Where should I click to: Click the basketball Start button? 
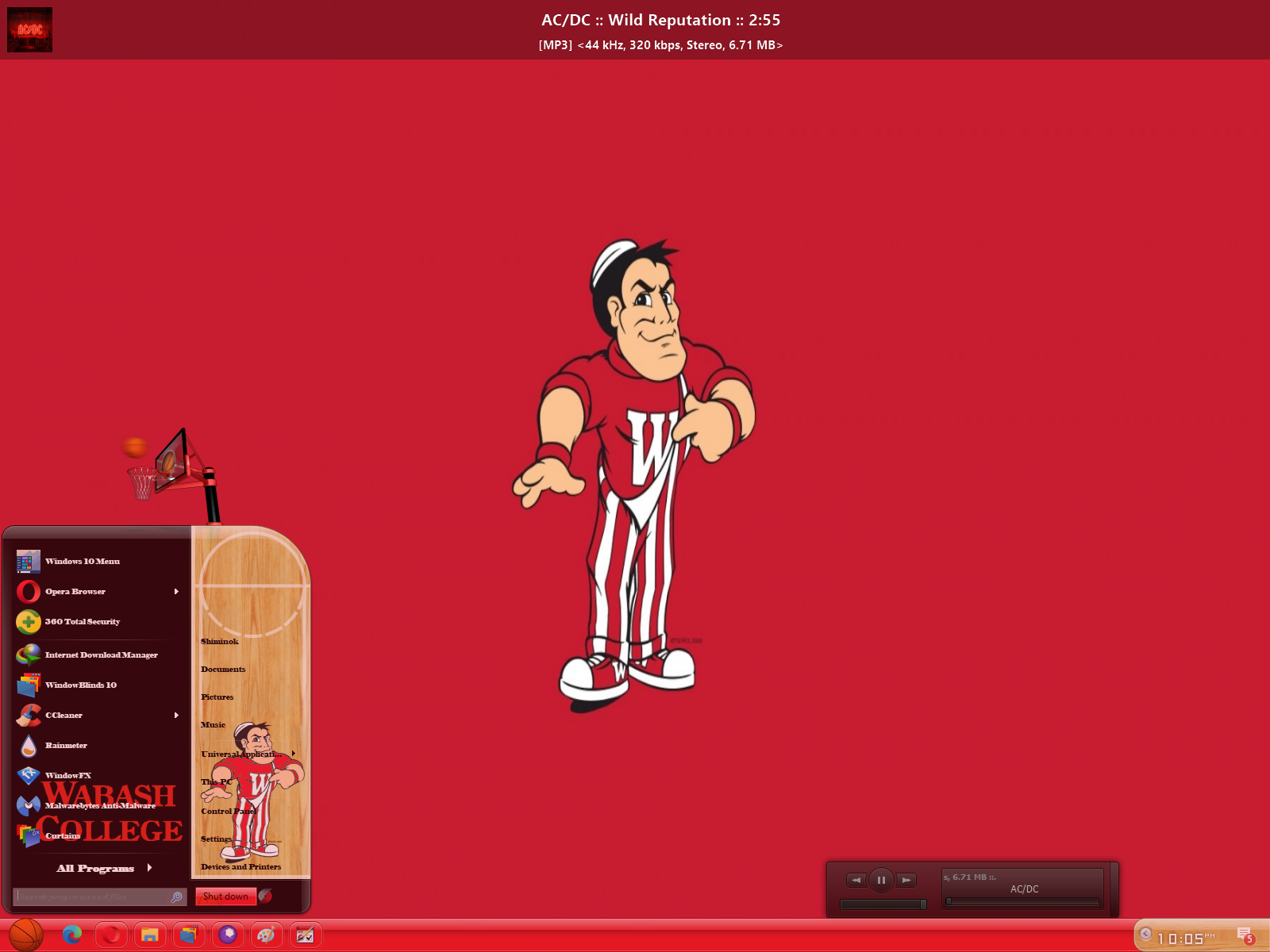(26, 935)
